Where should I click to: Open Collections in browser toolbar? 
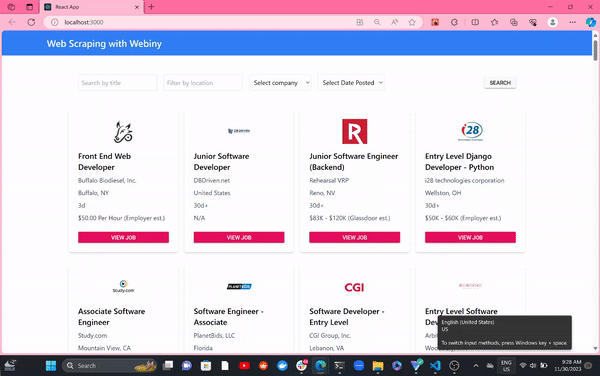(514, 22)
